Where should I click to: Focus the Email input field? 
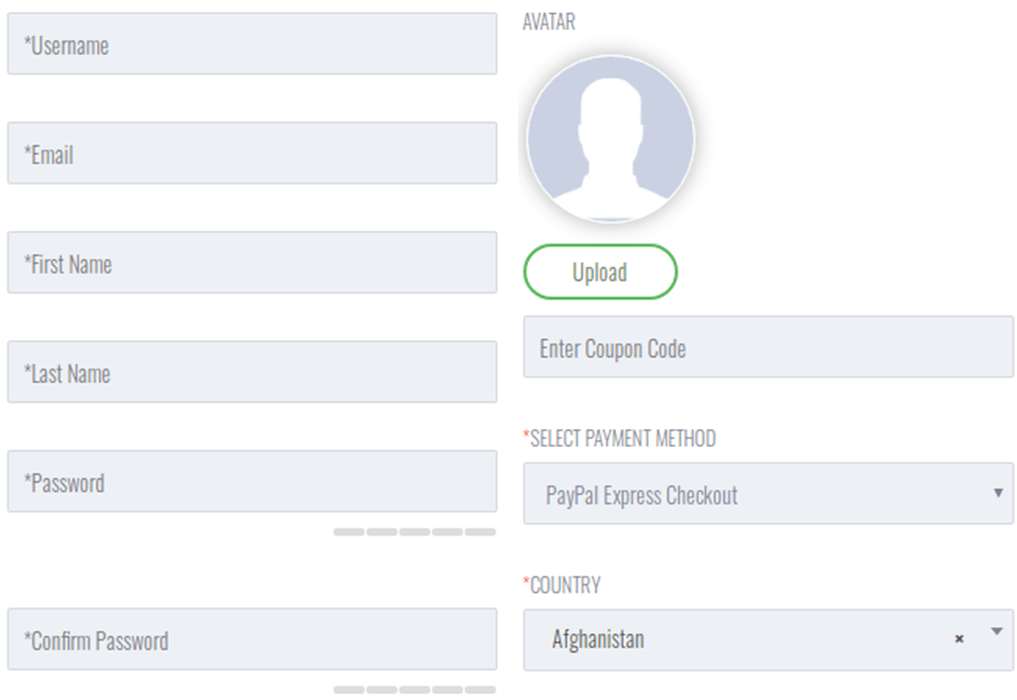252,153
